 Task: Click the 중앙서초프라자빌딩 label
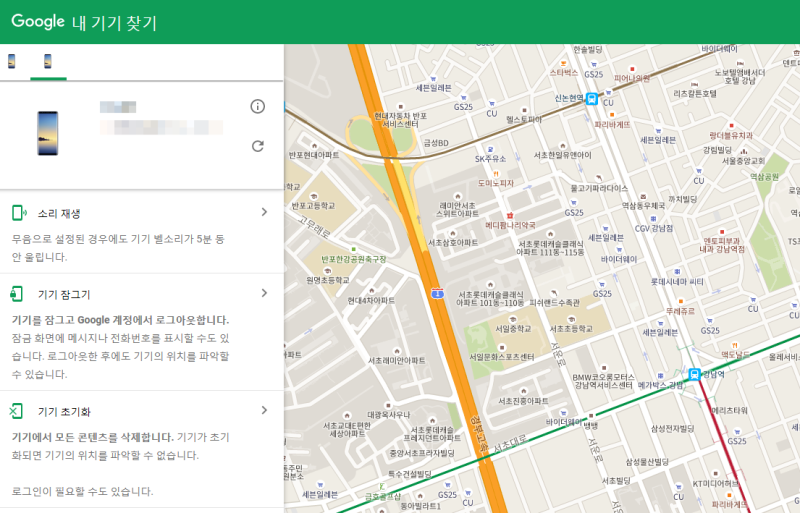(x=421, y=453)
